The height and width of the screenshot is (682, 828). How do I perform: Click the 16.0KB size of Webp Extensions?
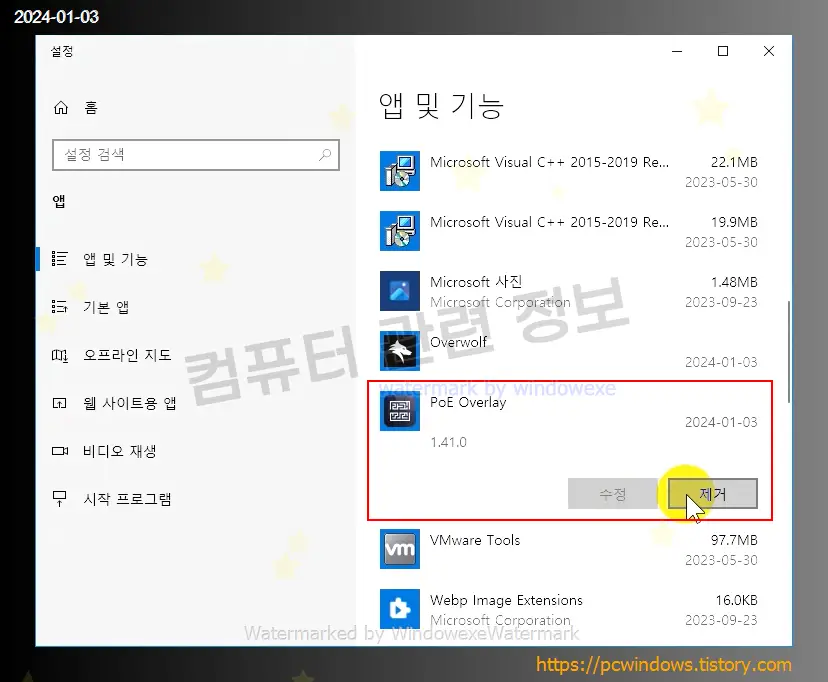[736, 600]
